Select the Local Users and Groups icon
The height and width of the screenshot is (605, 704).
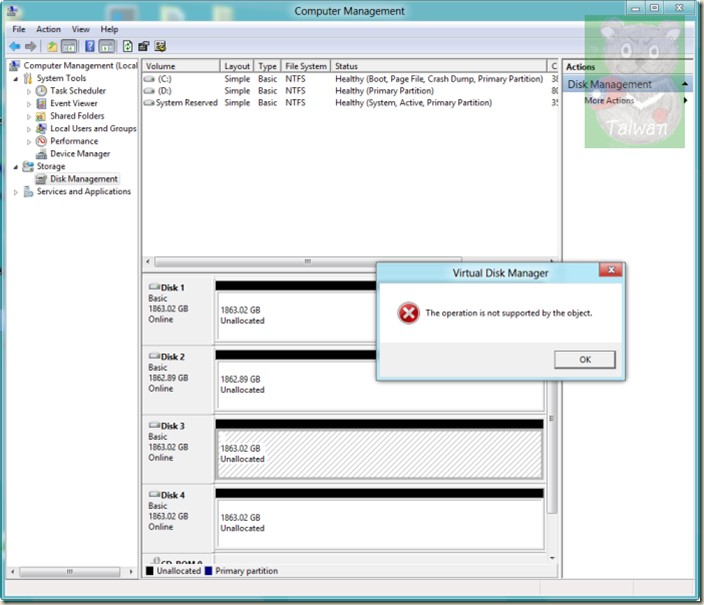pos(41,128)
